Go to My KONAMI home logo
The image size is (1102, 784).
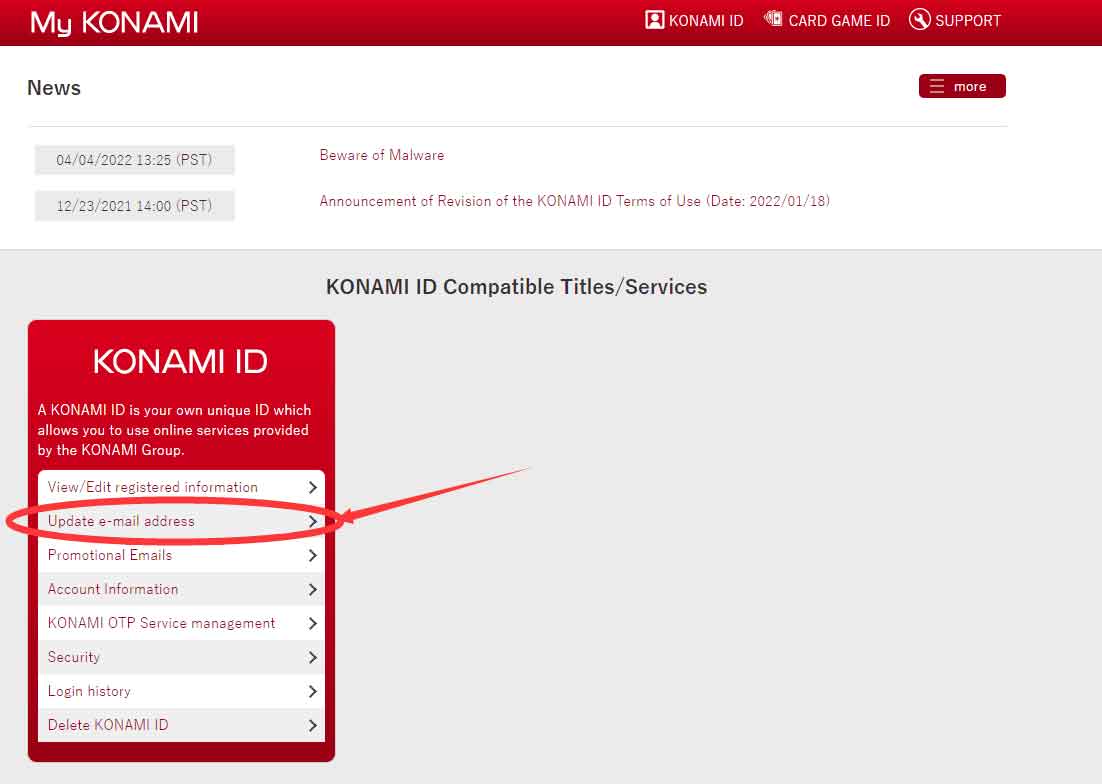[114, 23]
